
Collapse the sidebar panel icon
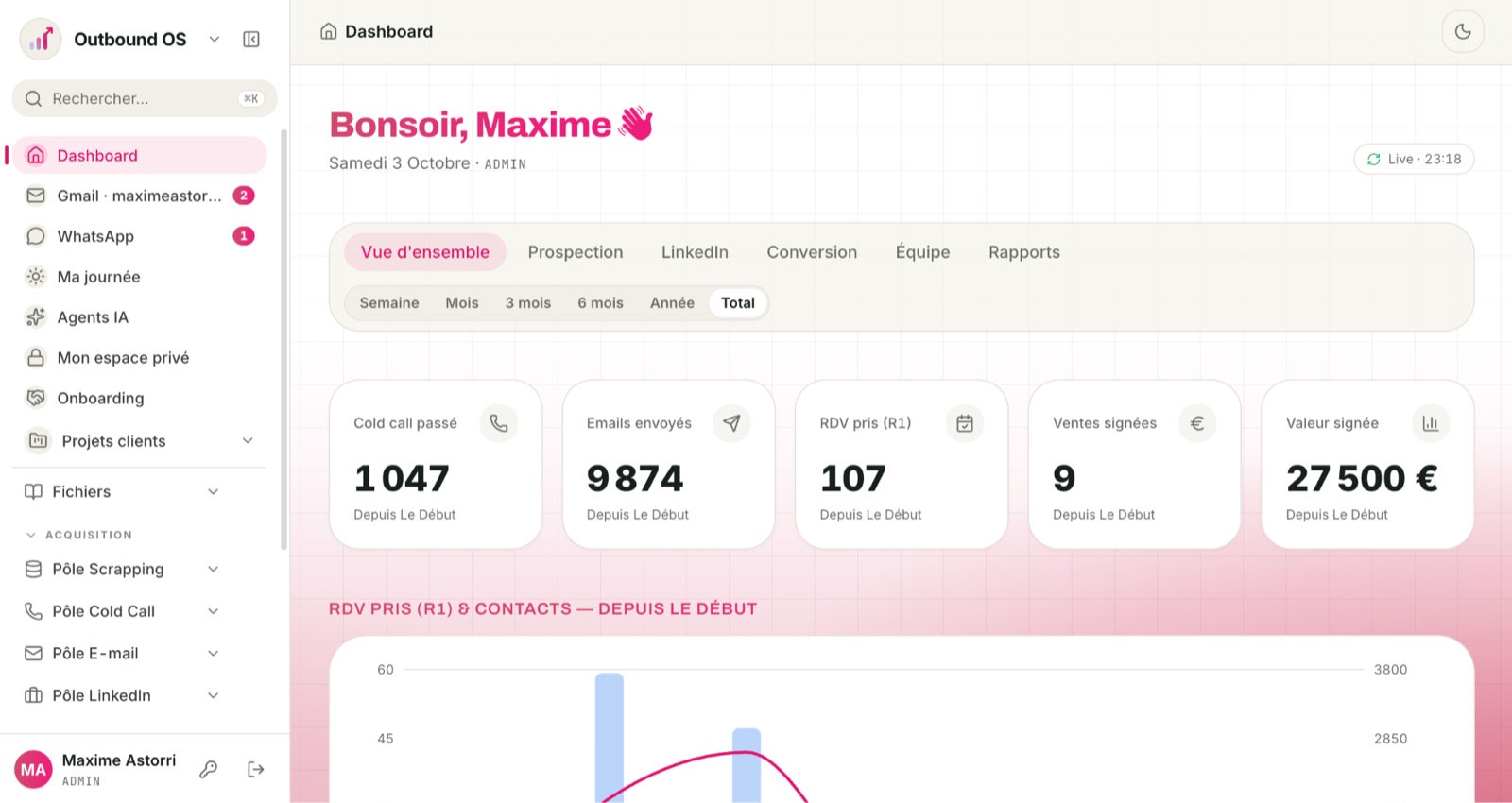click(x=251, y=40)
